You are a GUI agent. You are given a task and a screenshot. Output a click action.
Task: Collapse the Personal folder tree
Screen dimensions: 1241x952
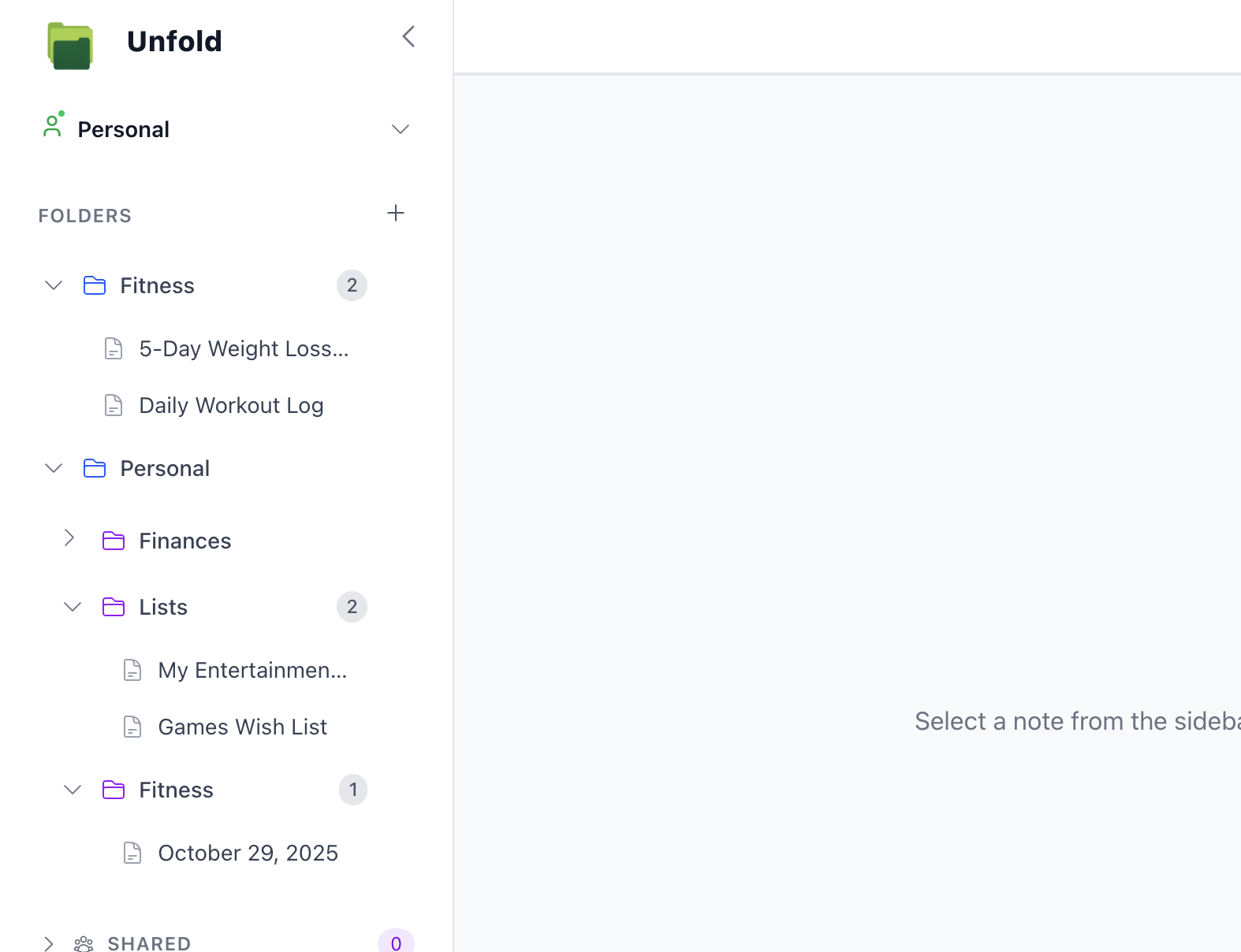click(x=54, y=468)
